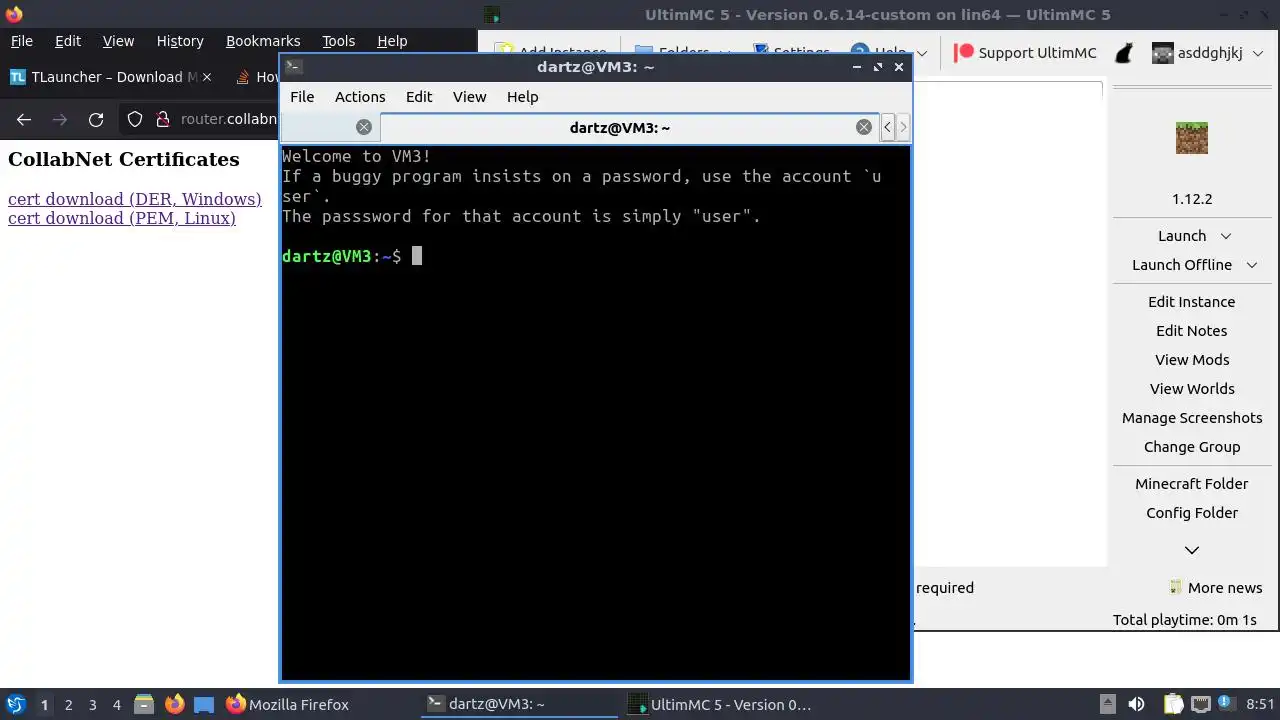Select virtual desktop 1
Image resolution: width=1280 pixels, height=720 pixels.
click(x=44, y=705)
